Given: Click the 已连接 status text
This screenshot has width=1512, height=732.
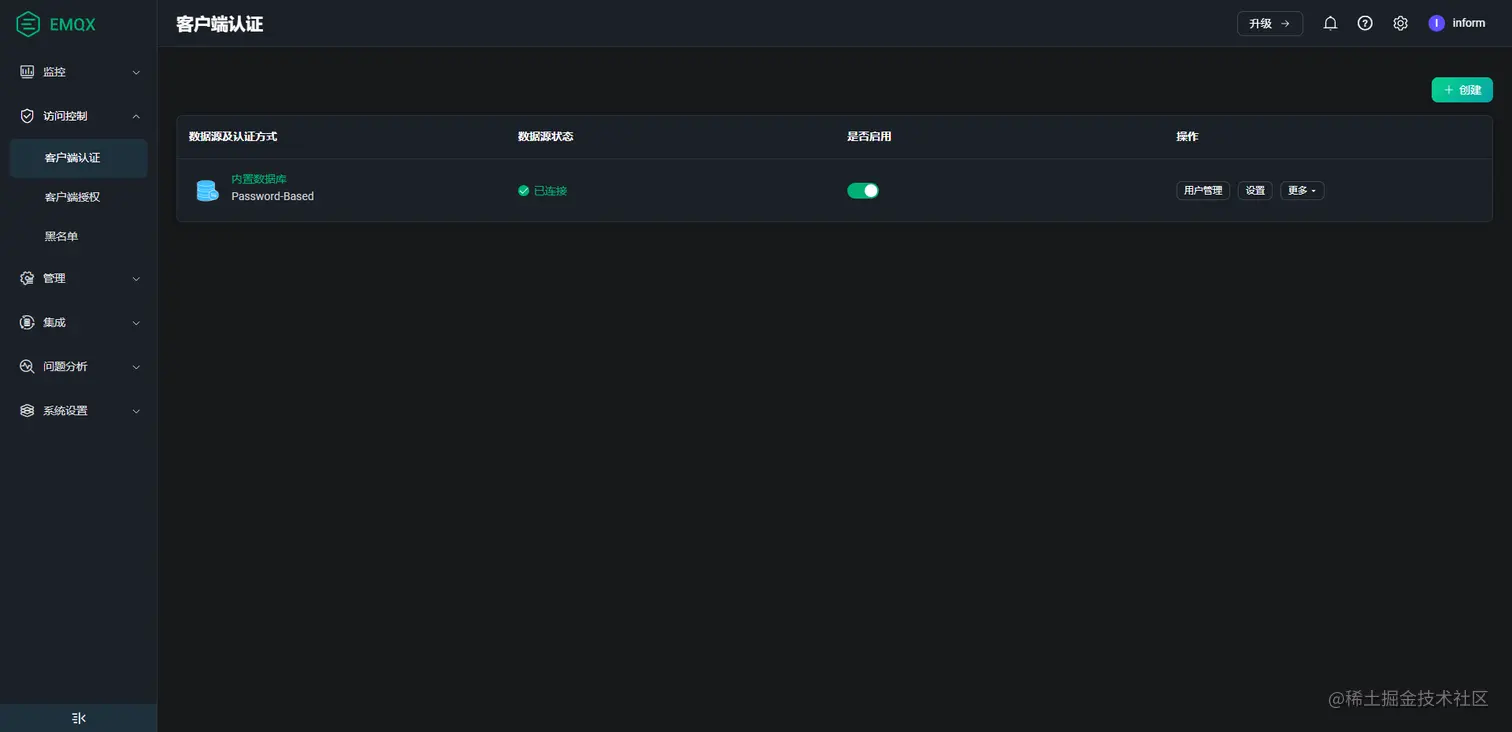Looking at the screenshot, I should pyautogui.click(x=551, y=190).
